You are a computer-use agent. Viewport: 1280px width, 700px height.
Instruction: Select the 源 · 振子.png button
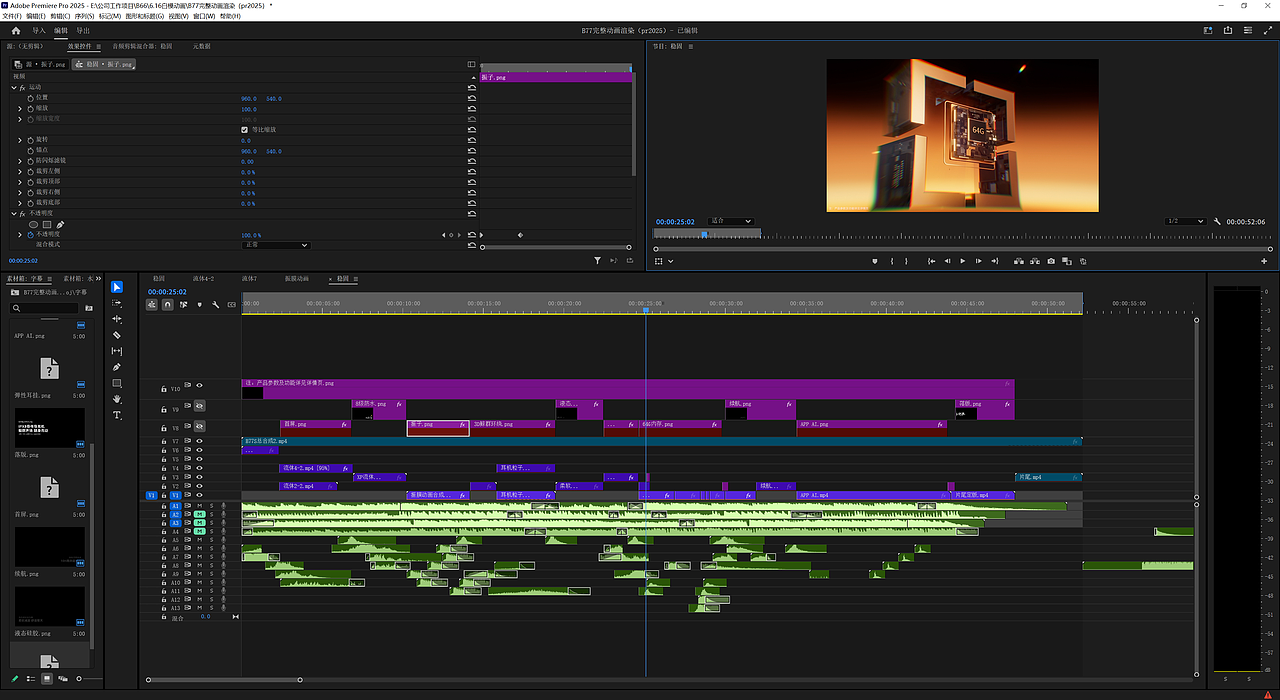click(x=40, y=64)
